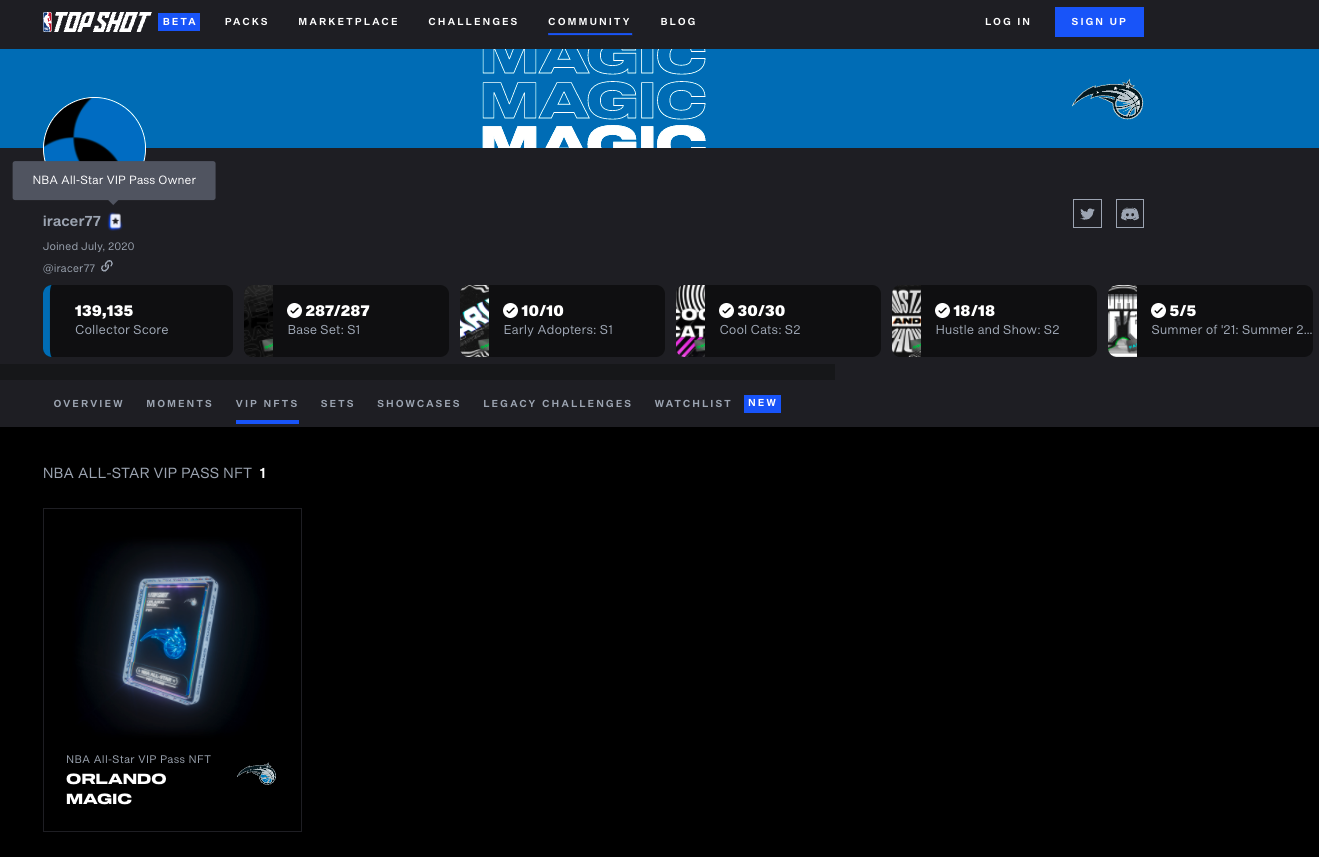Open the Cool Cats: S2 set card
Viewport: 1319px width, 857px height.
[778, 321]
